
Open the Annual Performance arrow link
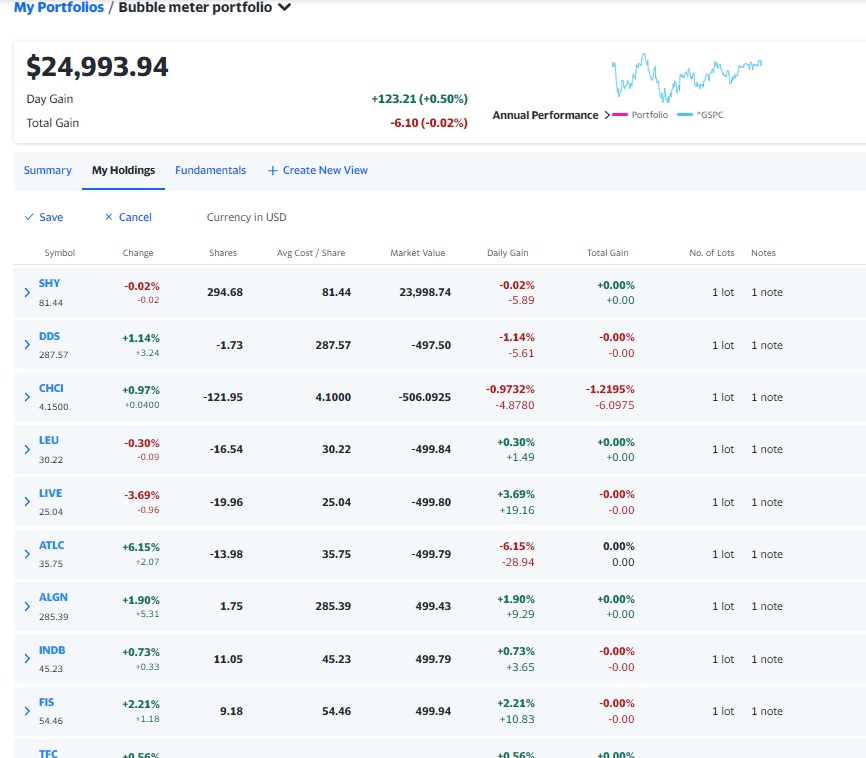607,115
